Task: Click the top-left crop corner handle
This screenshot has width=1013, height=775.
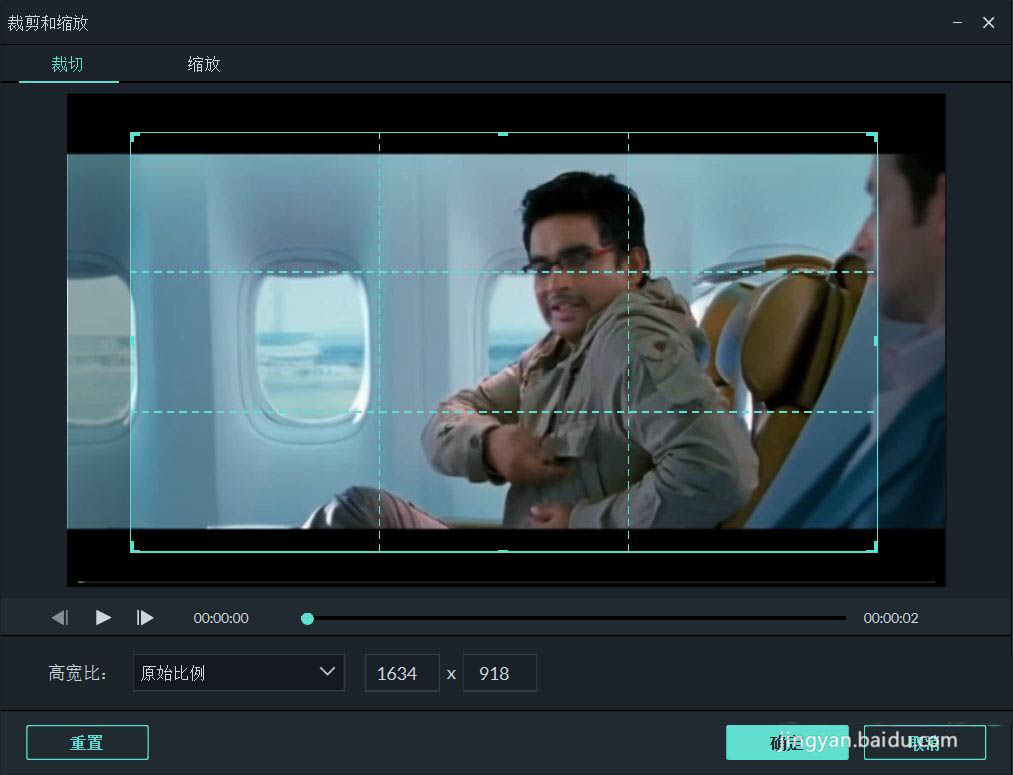Action: [x=134, y=136]
